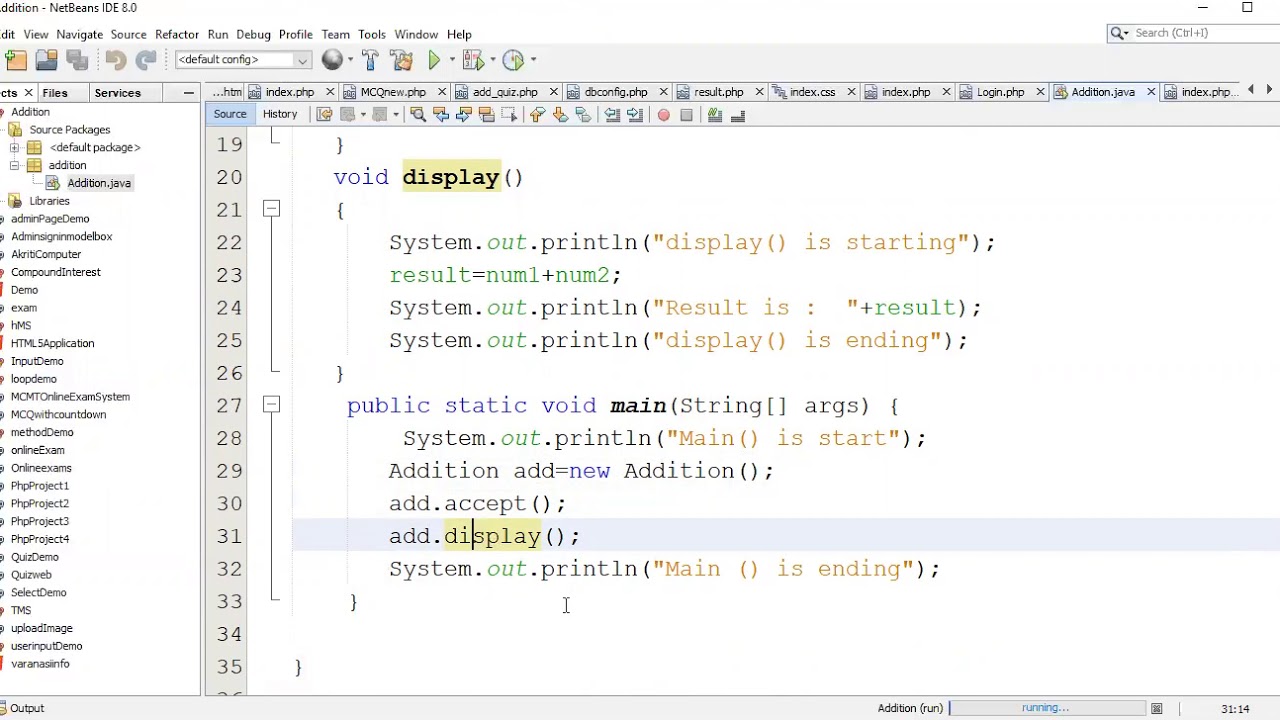The width and height of the screenshot is (1280, 720).
Task: Switch editor to History view
Action: 280,115
